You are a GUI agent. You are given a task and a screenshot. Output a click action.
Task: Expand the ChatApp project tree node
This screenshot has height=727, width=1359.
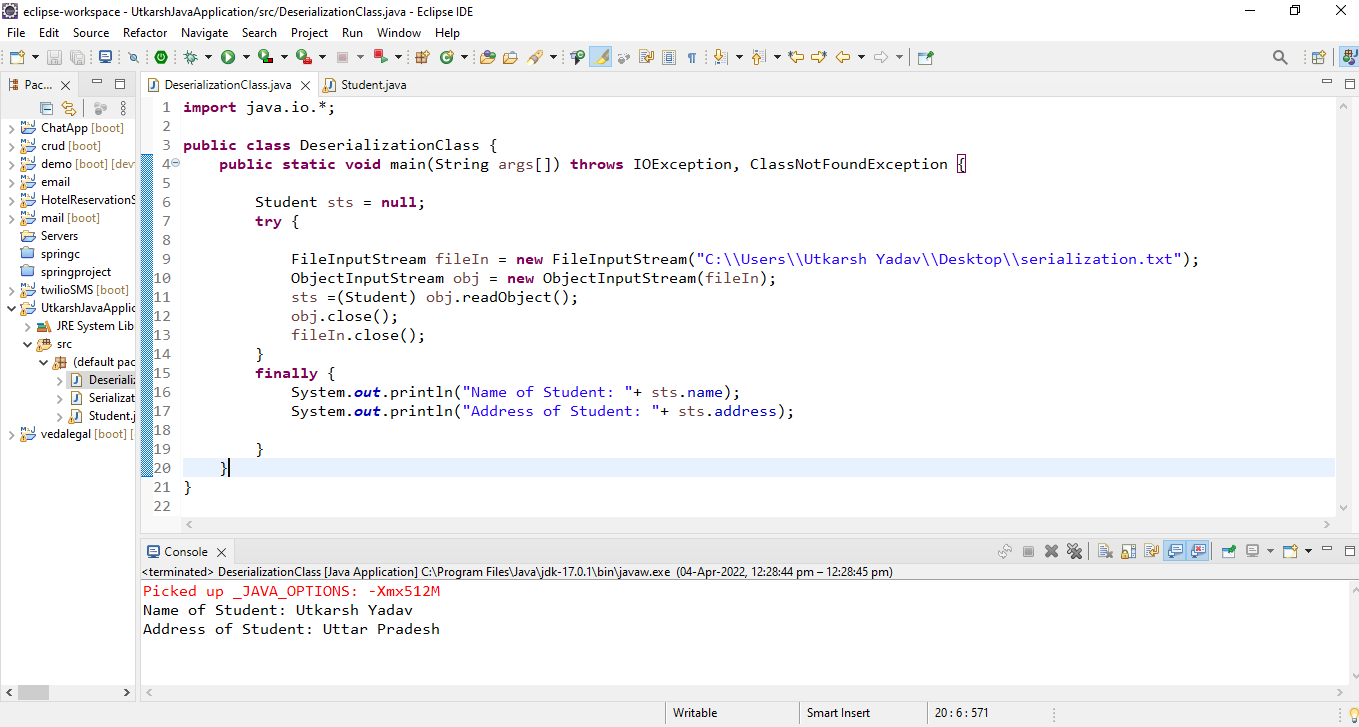(11, 128)
